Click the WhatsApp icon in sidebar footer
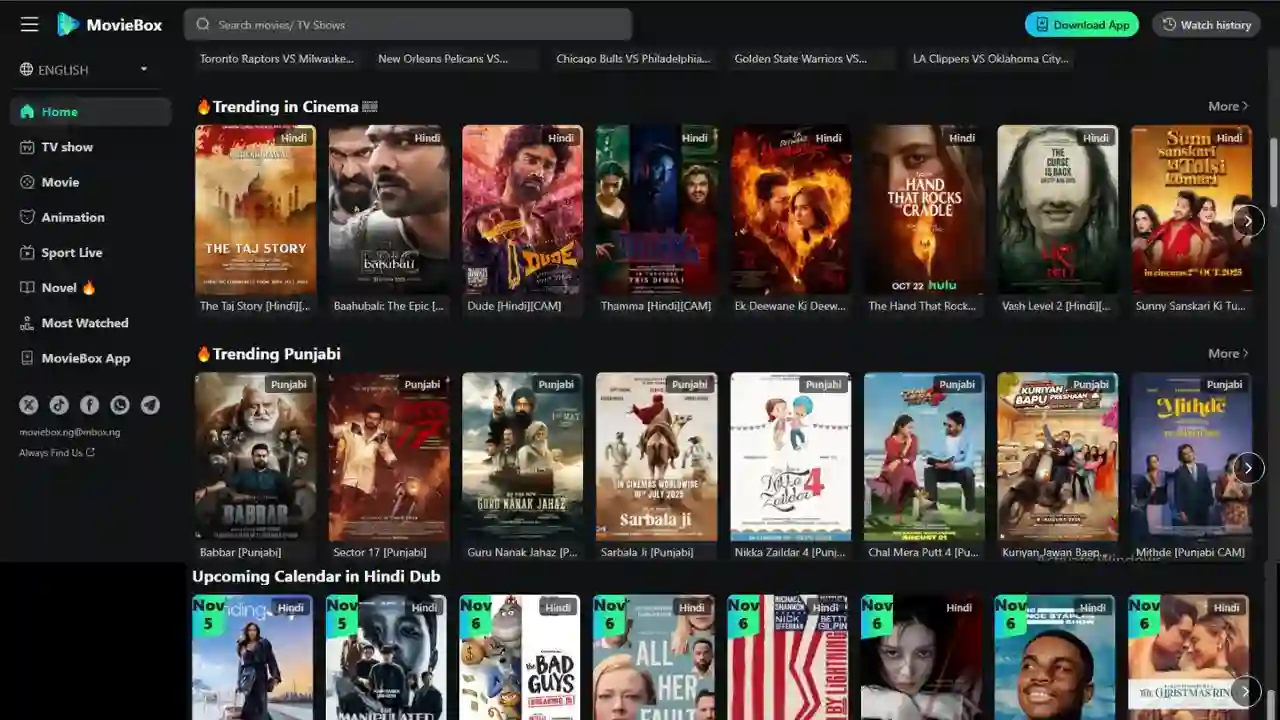 (x=120, y=405)
